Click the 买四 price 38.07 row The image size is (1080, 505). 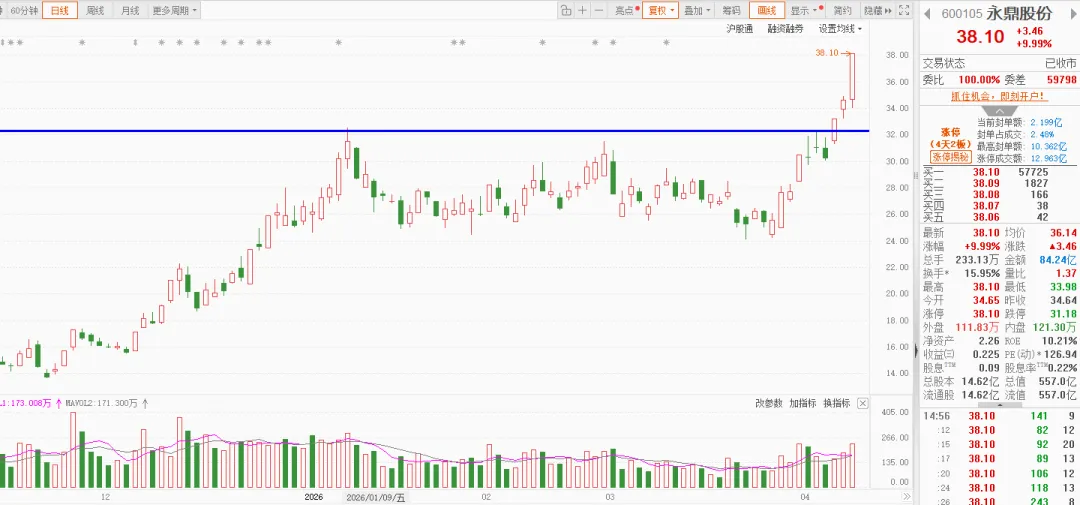coord(1000,205)
